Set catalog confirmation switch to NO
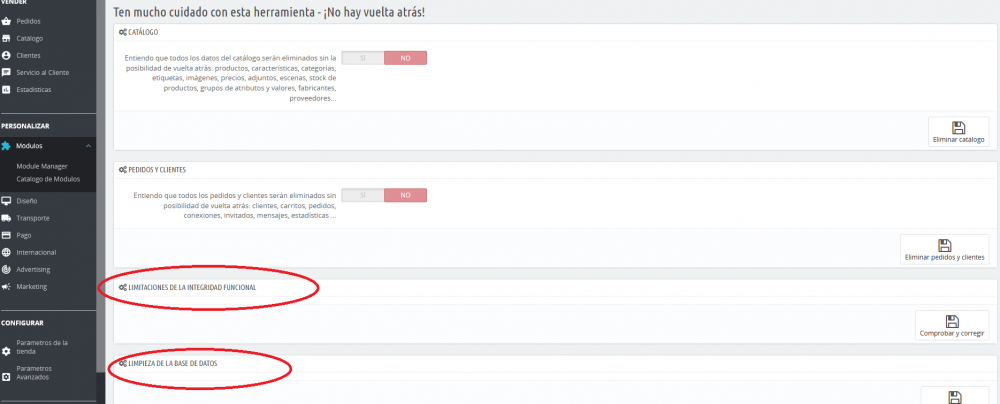The image size is (1000, 404). point(405,58)
